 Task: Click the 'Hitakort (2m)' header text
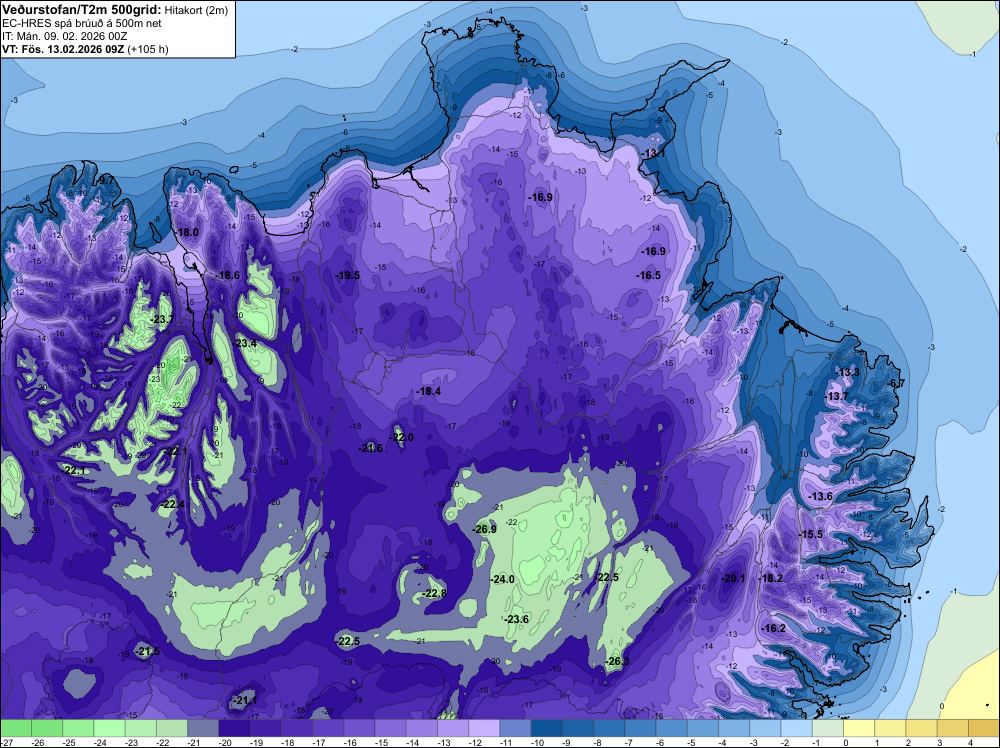[196, 10]
